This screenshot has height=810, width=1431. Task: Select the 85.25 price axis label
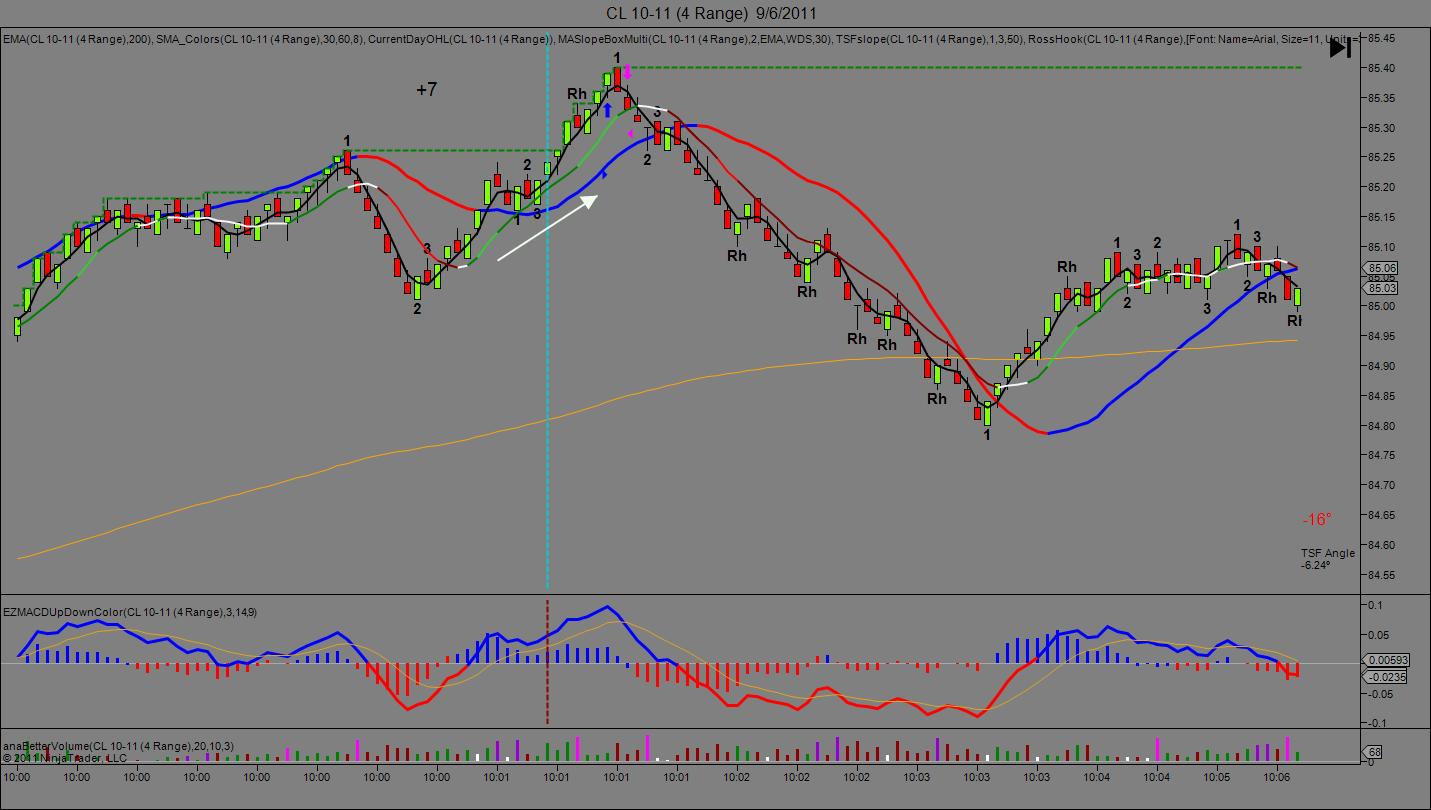click(x=1384, y=158)
